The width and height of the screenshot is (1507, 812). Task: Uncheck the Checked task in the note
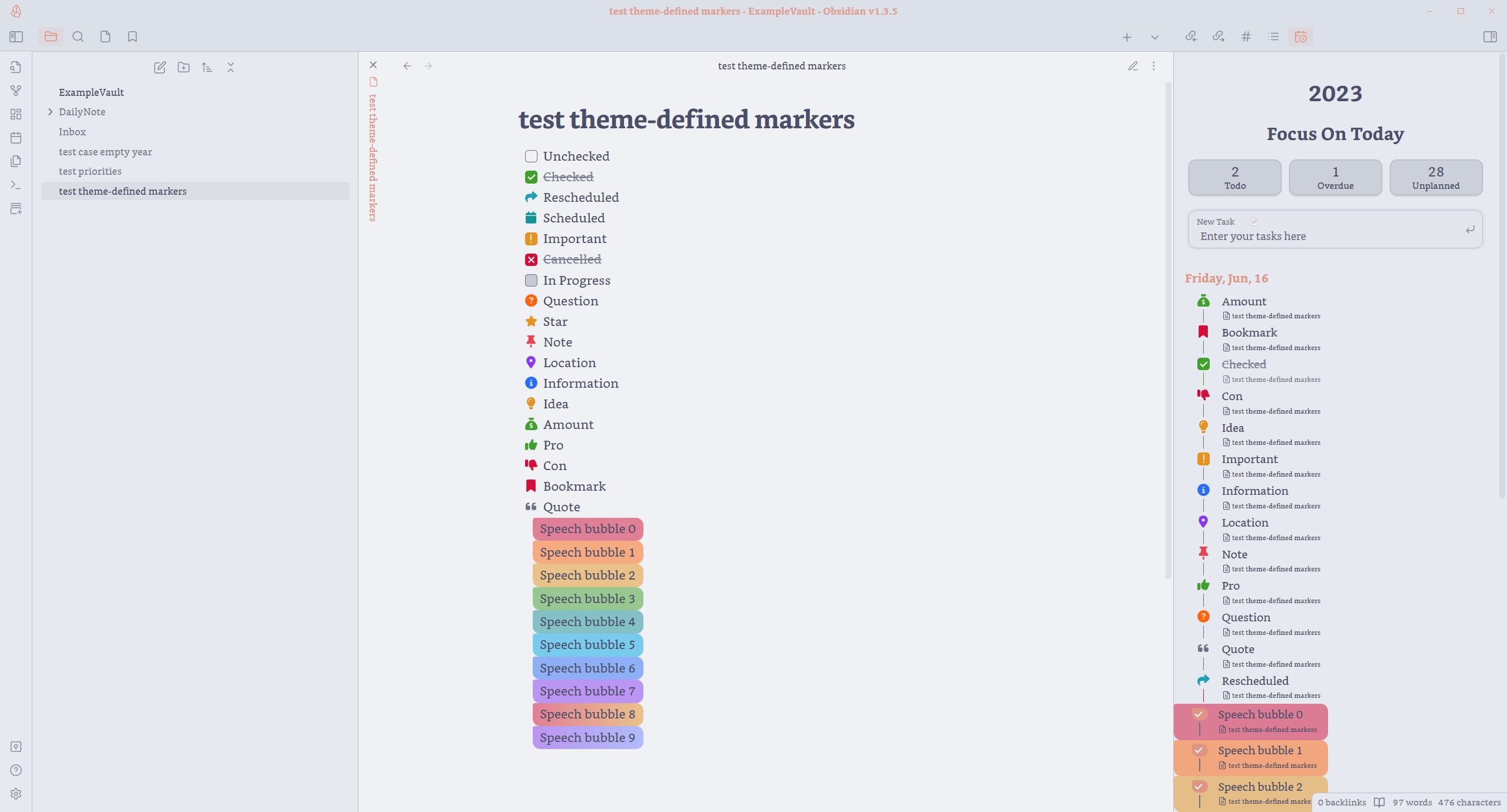click(531, 177)
